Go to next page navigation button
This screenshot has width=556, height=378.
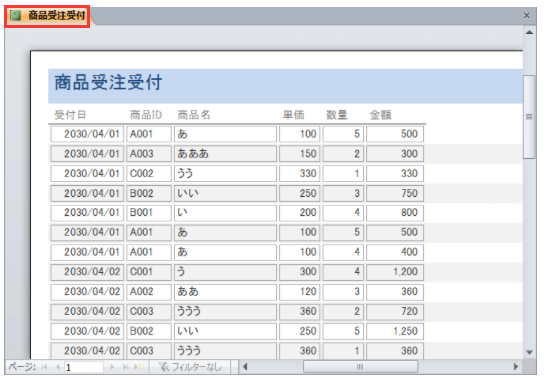112,367
